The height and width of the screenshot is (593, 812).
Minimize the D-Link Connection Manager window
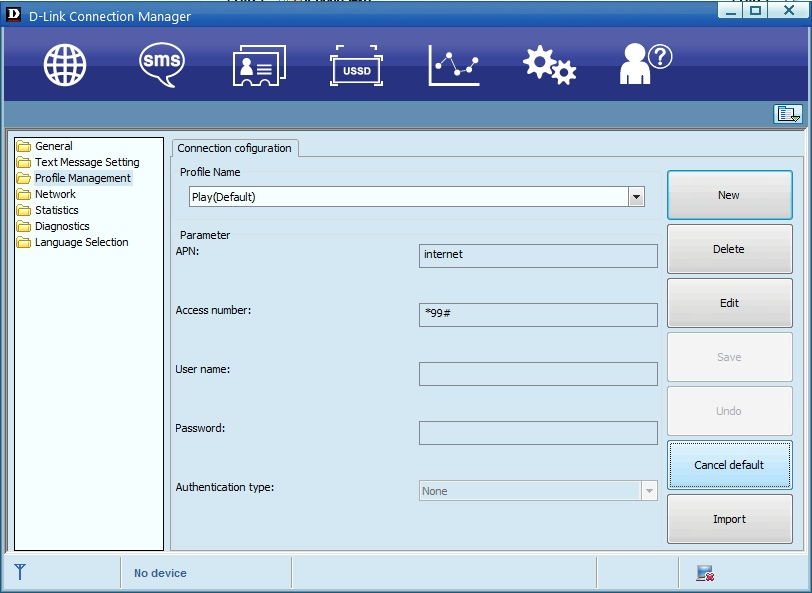(730, 10)
